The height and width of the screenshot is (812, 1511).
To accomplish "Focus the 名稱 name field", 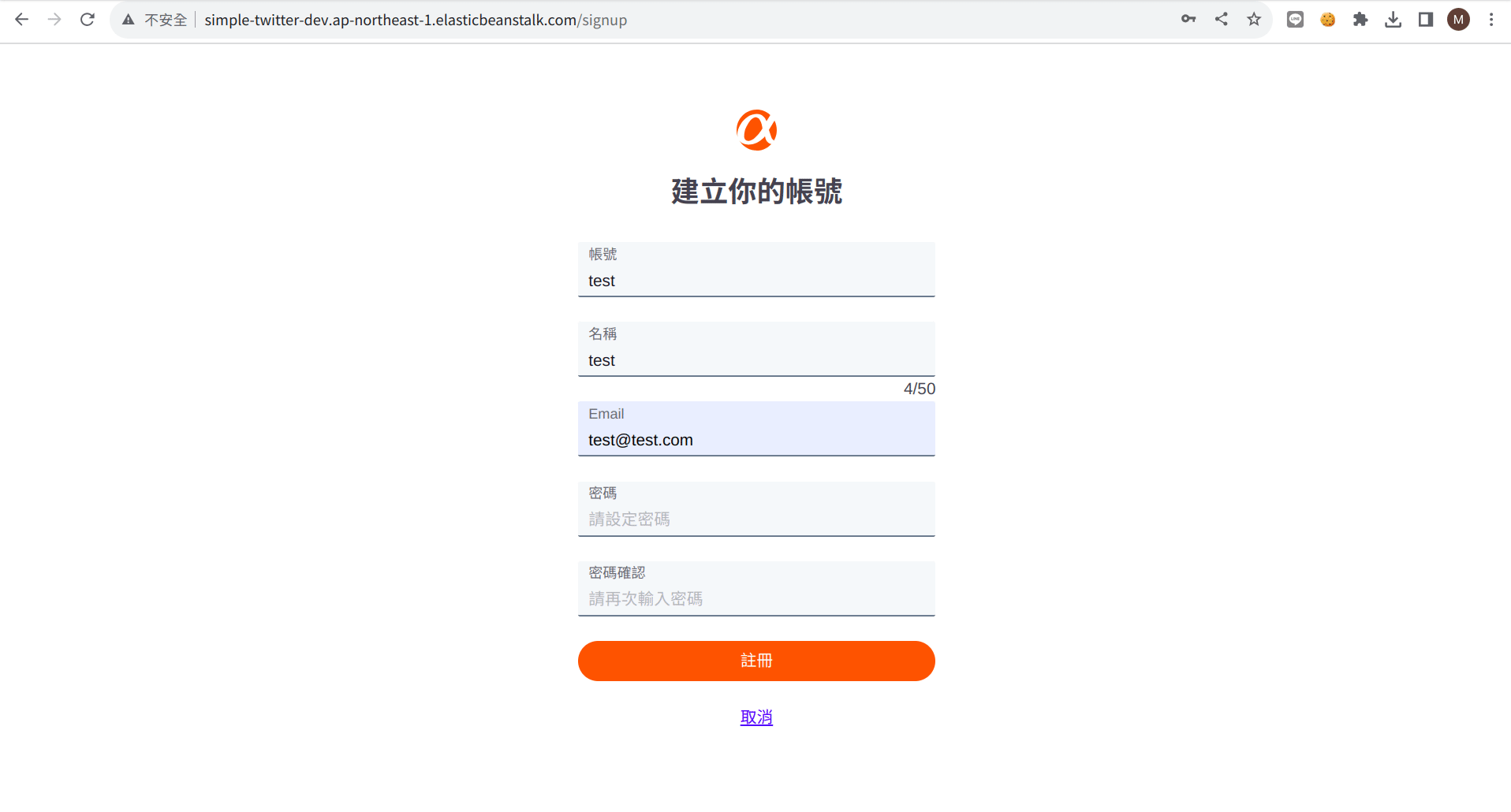I will 756,349.
